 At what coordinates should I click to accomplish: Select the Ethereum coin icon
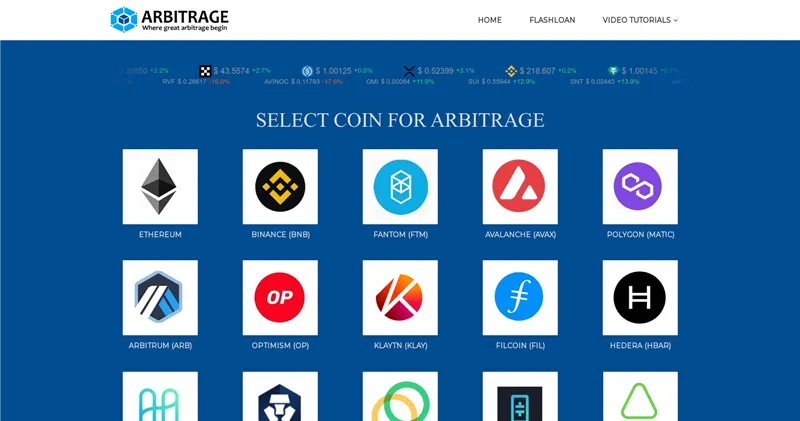[x=160, y=186]
